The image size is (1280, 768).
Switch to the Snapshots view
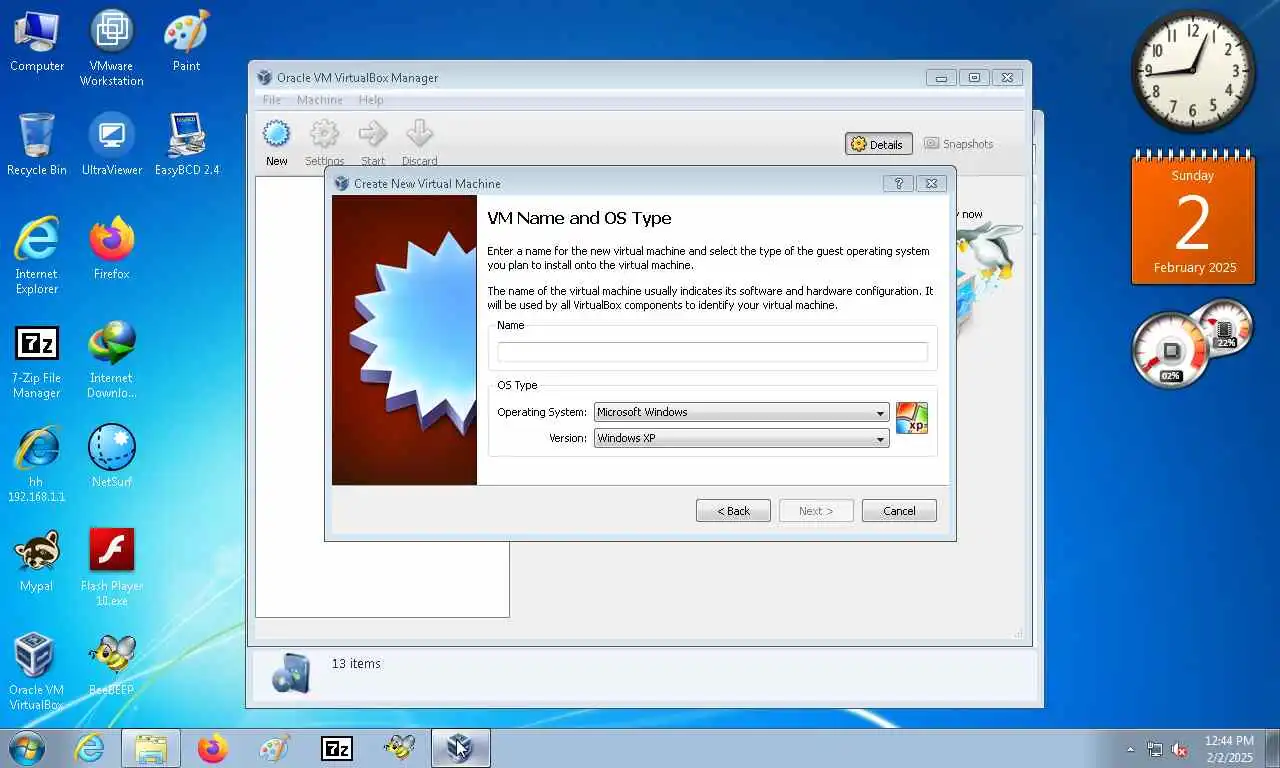click(x=958, y=144)
